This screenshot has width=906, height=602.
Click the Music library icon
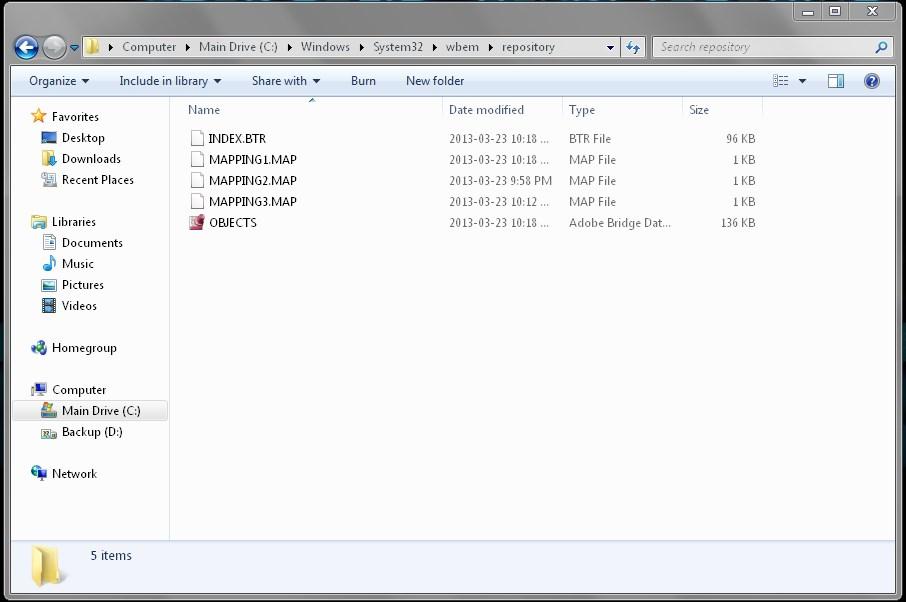coord(49,264)
